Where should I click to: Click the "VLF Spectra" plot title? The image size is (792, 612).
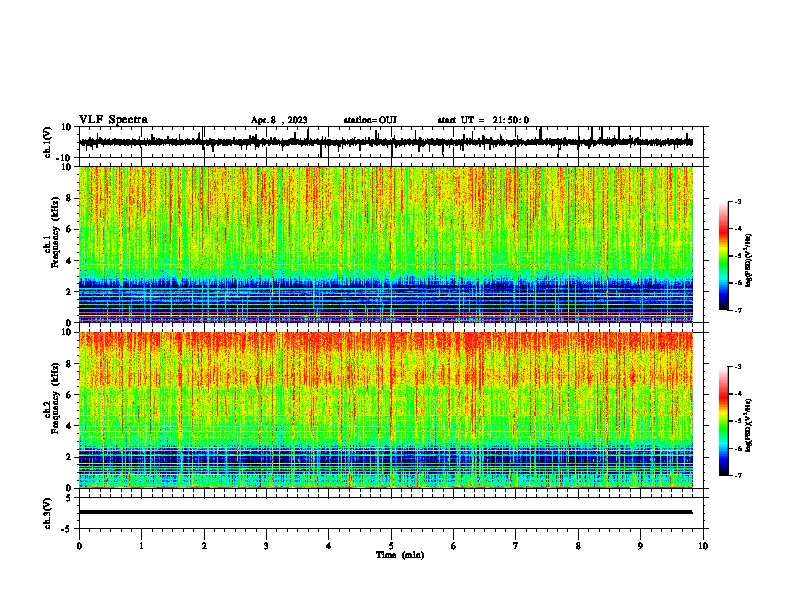(113, 120)
